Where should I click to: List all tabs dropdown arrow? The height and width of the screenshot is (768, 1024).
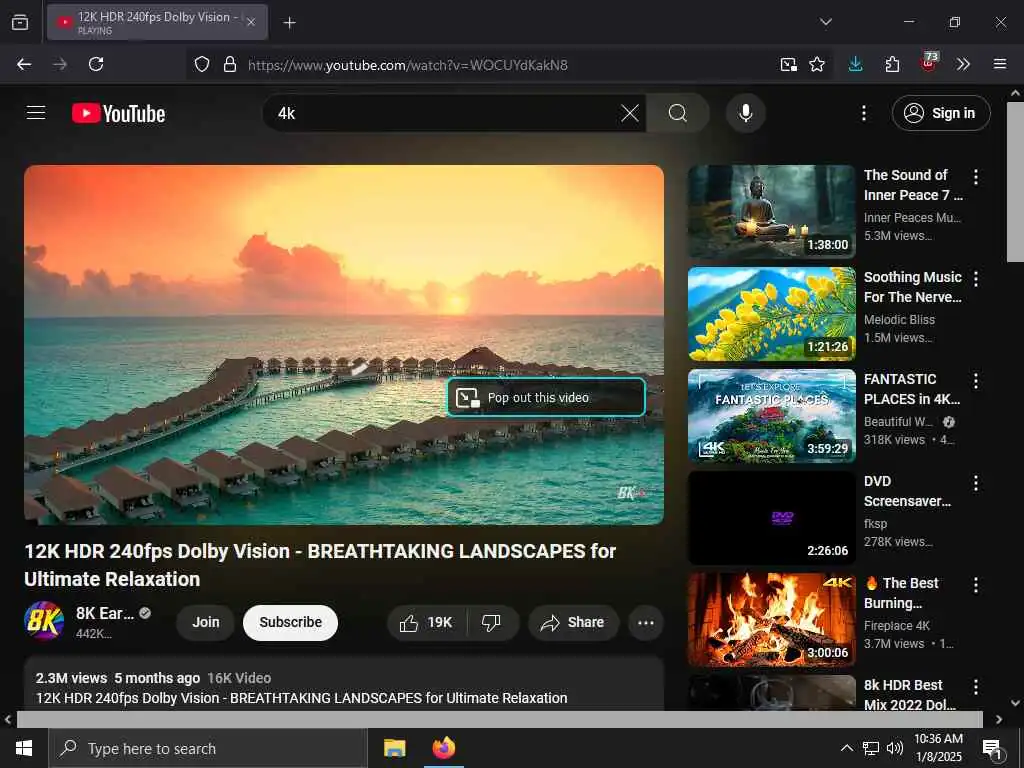(825, 22)
